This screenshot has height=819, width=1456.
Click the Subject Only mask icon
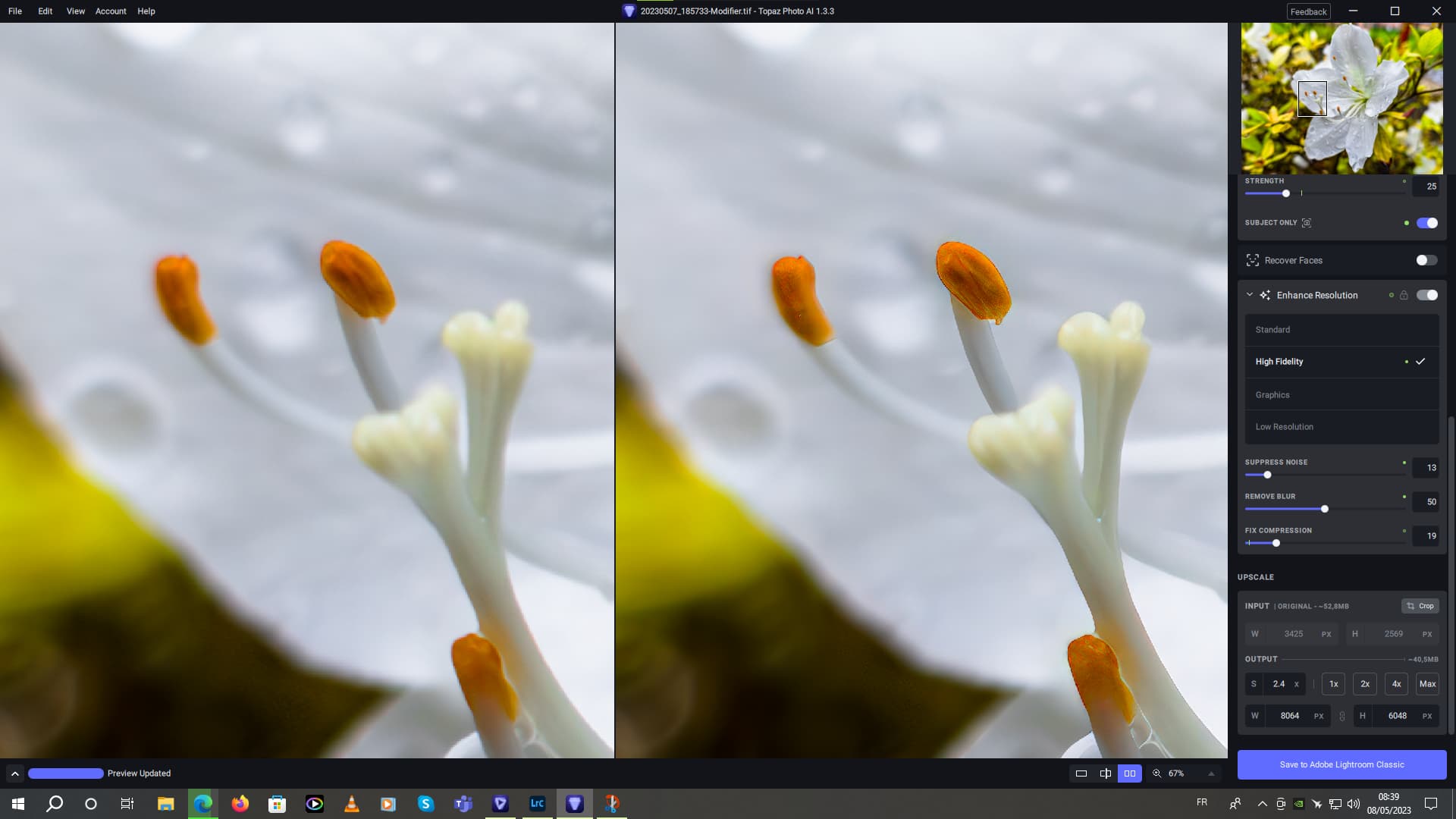[x=1306, y=223]
